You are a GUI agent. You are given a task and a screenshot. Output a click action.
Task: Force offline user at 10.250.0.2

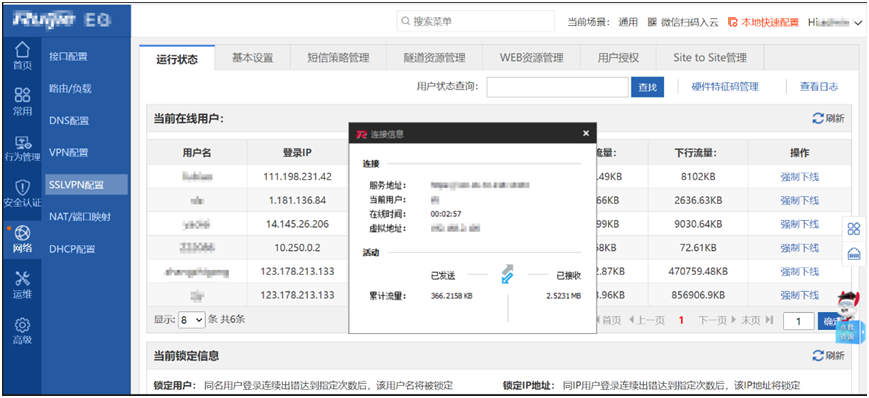pos(800,247)
